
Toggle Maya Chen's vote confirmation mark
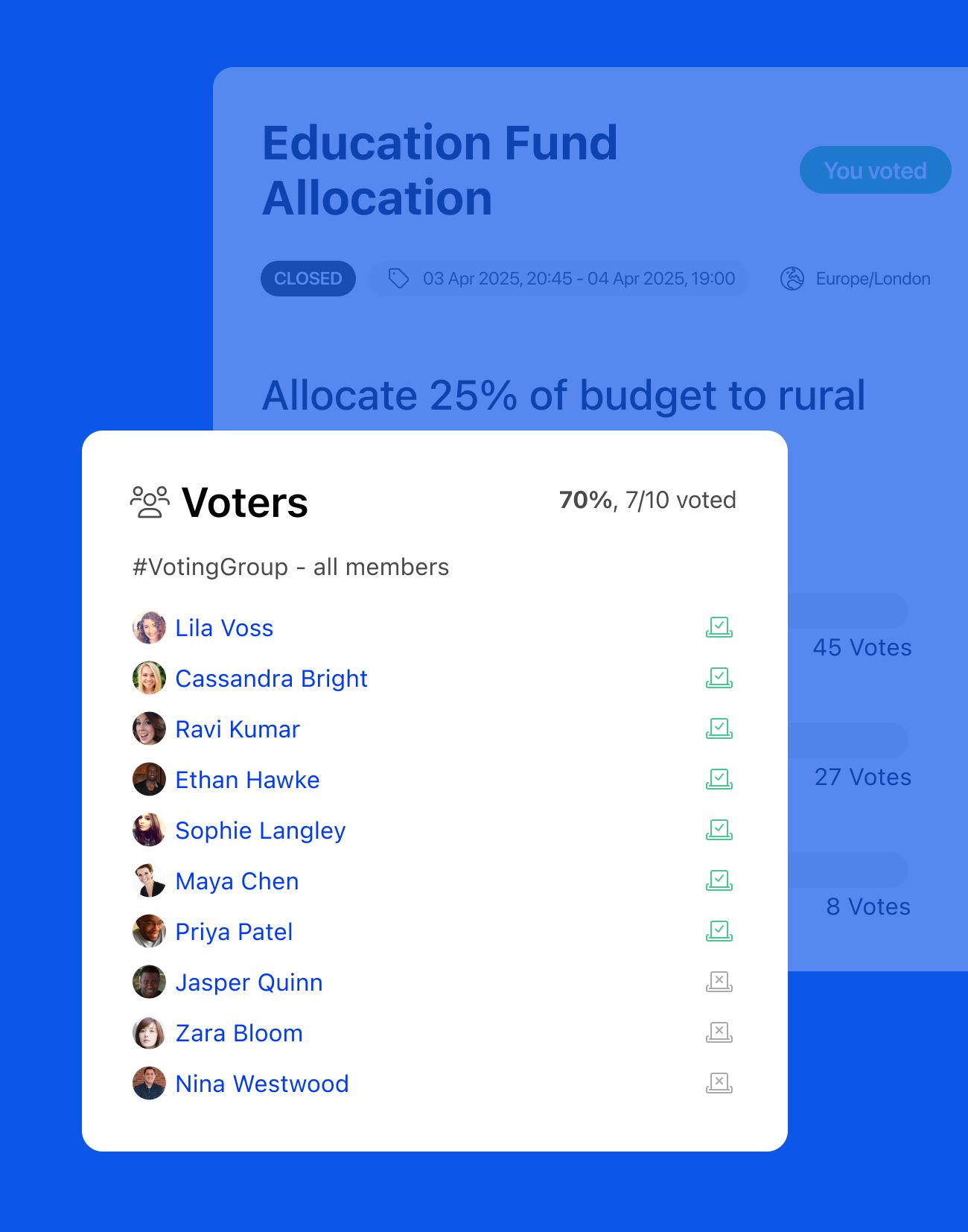[x=719, y=880]
